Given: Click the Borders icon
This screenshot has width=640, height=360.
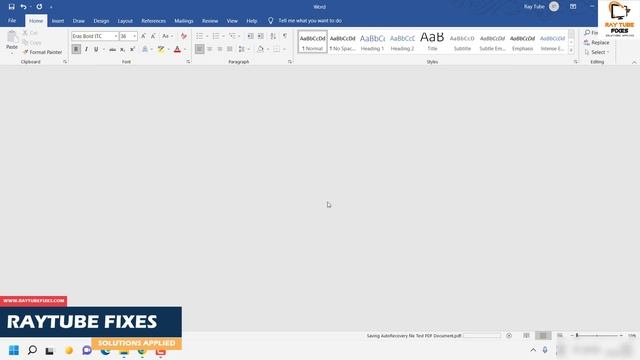Looking at the screenshot, I should click(x=277, y=49).
